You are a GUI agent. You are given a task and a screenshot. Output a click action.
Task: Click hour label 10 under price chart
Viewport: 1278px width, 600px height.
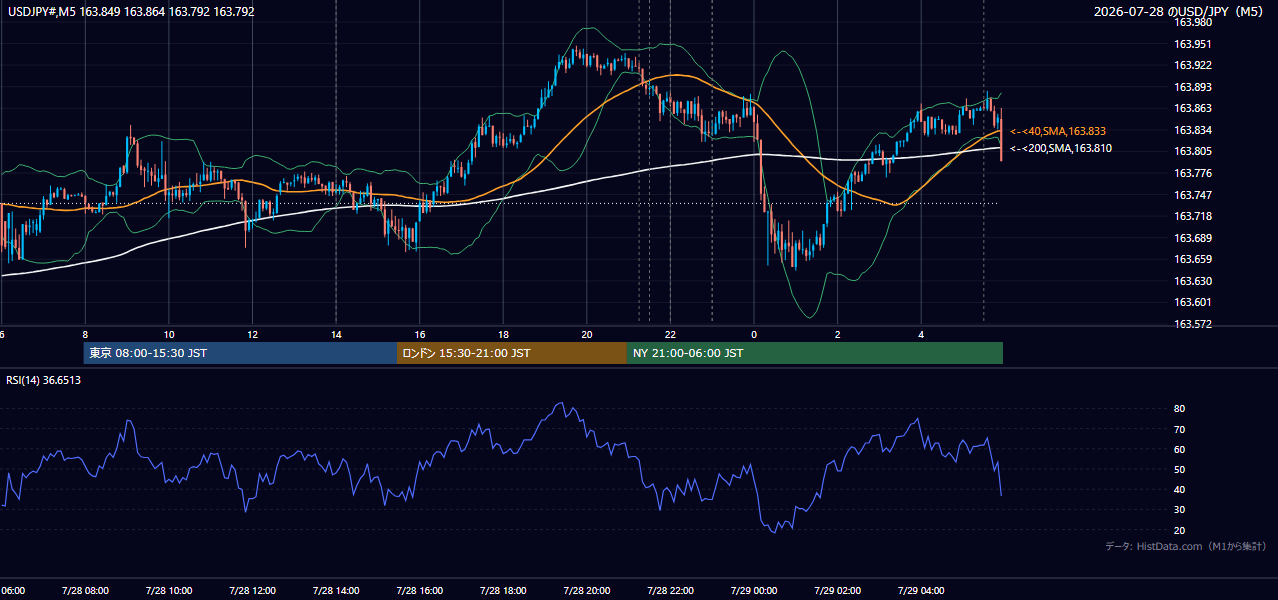[169, 335]
